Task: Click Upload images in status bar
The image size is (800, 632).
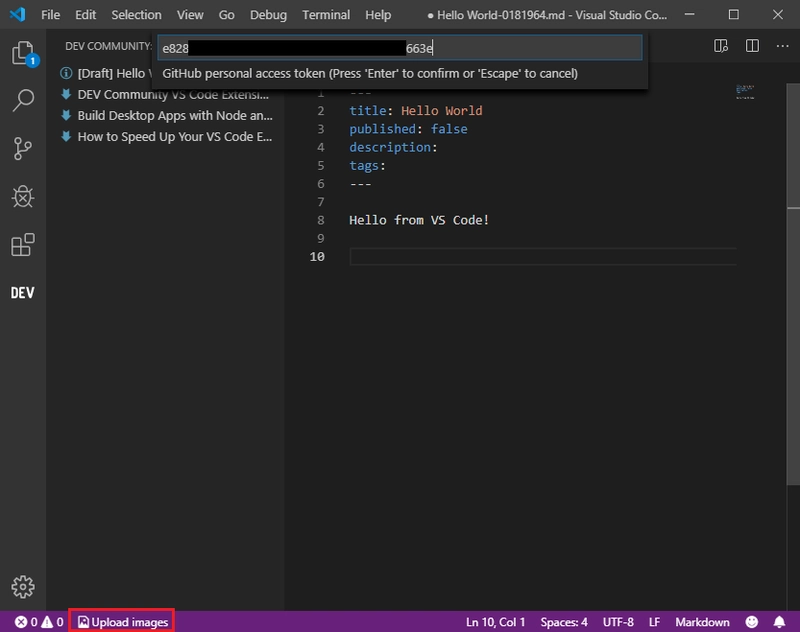Action: pos(122,622)
